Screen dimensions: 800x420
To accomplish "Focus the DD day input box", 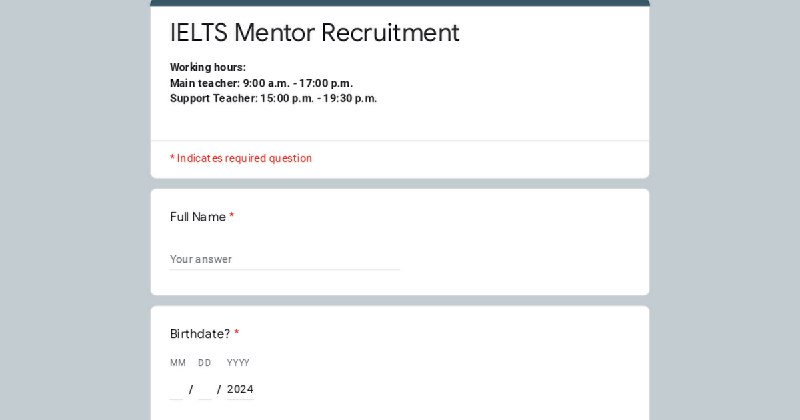I will pos(205,389).
